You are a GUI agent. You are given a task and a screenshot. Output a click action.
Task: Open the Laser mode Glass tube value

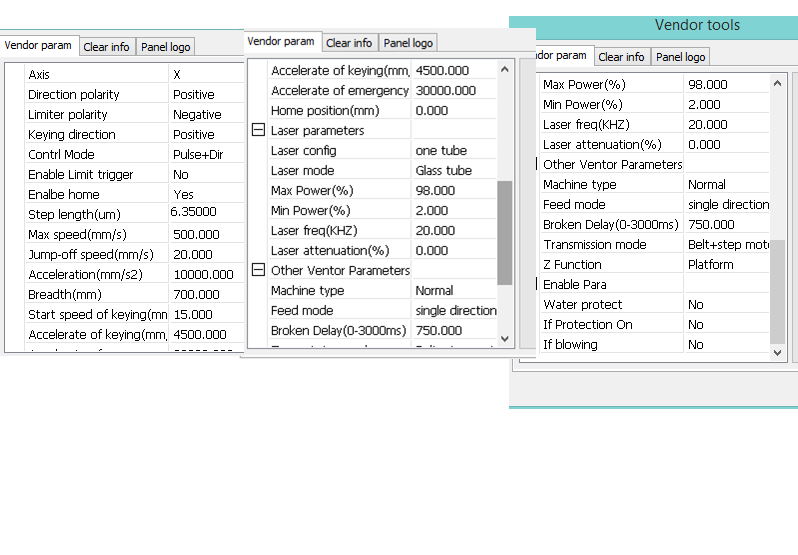coord(453,171)
